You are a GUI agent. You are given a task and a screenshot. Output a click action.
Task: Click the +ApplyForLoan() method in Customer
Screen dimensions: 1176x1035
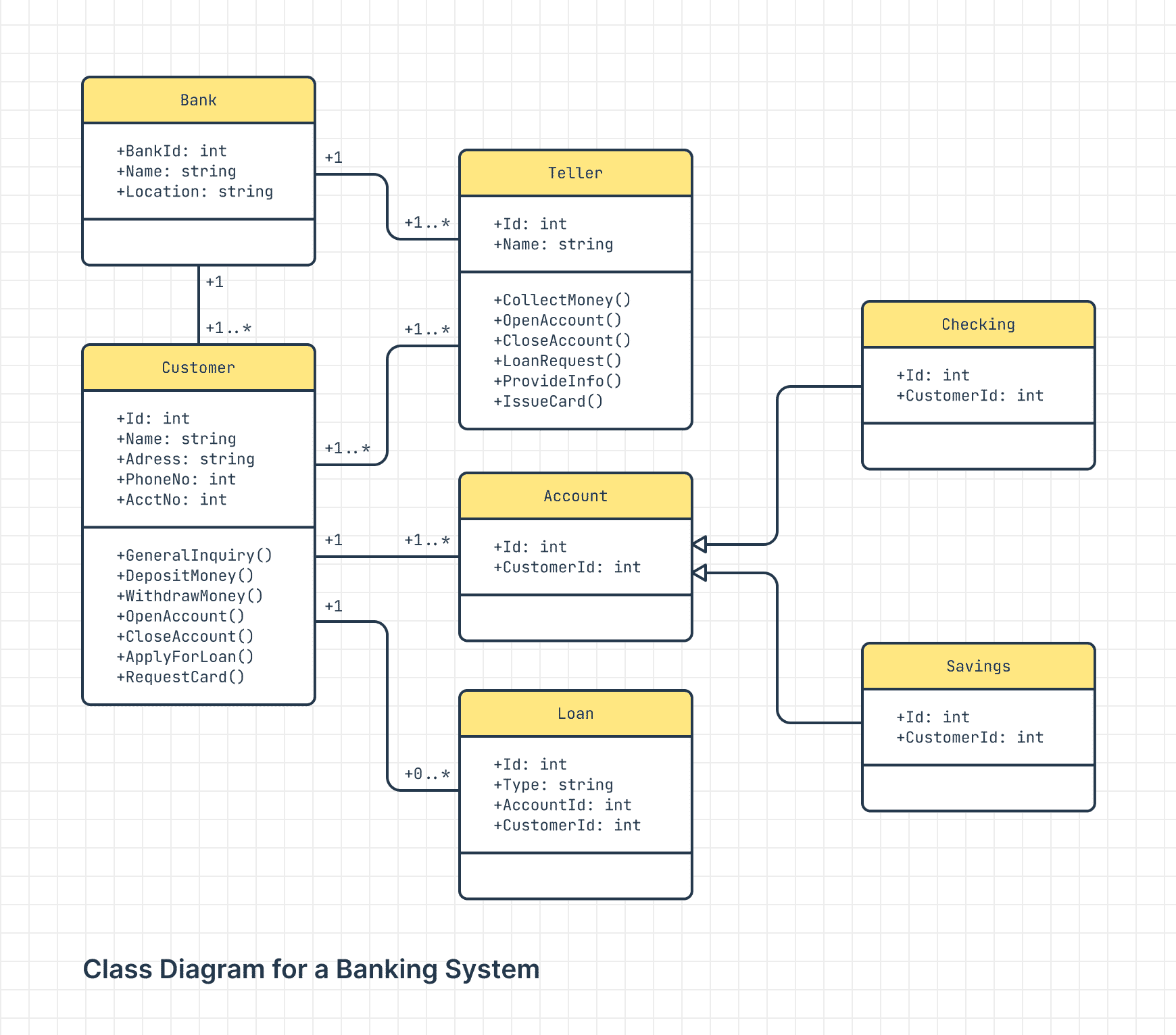(x=185, y=657)
